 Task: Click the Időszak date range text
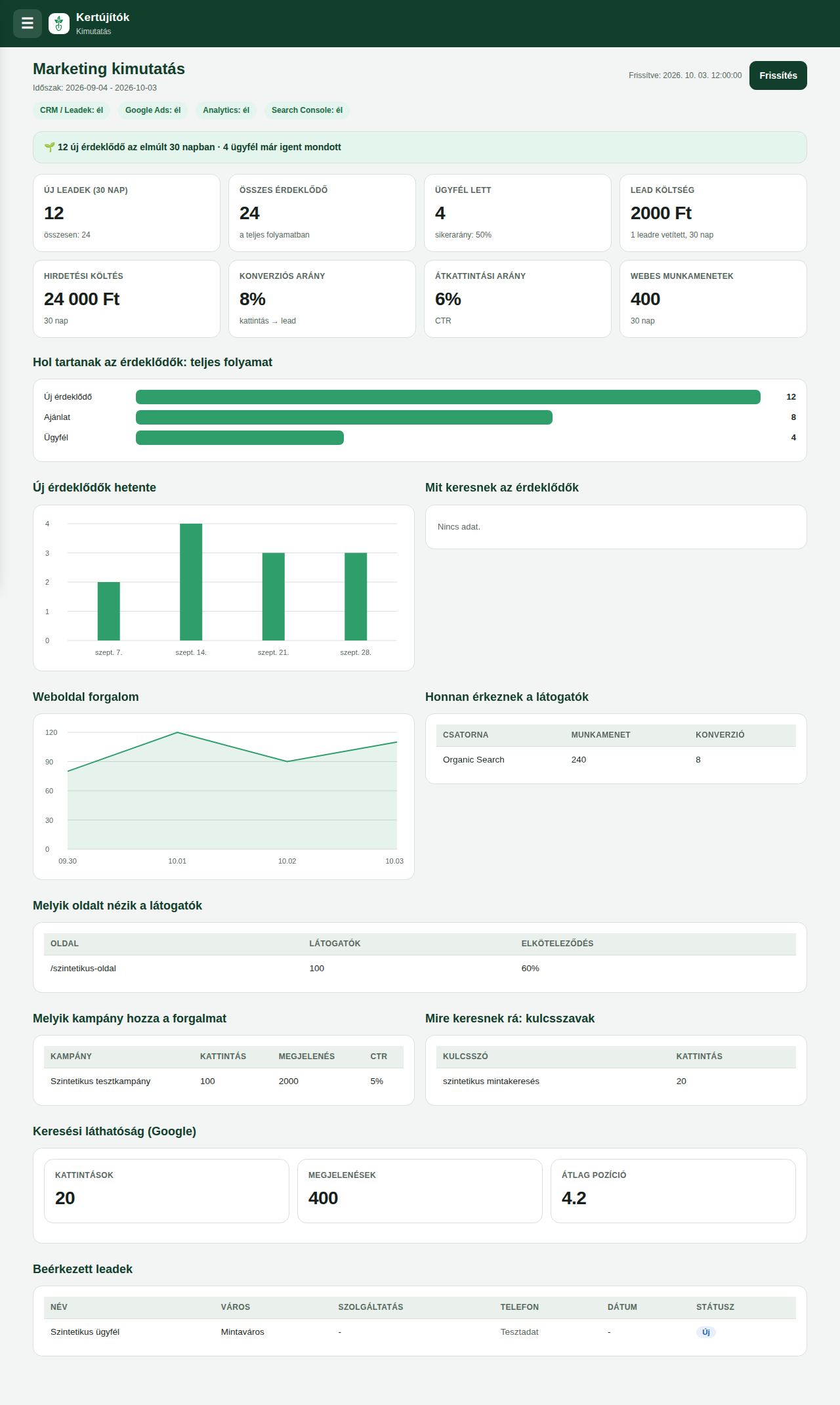pyautogui.click(x=94, y=88)
